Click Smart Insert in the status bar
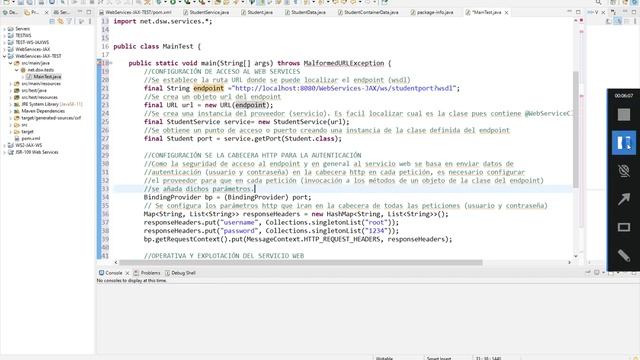This screenshot has height=360, width=640. point(438,358)
